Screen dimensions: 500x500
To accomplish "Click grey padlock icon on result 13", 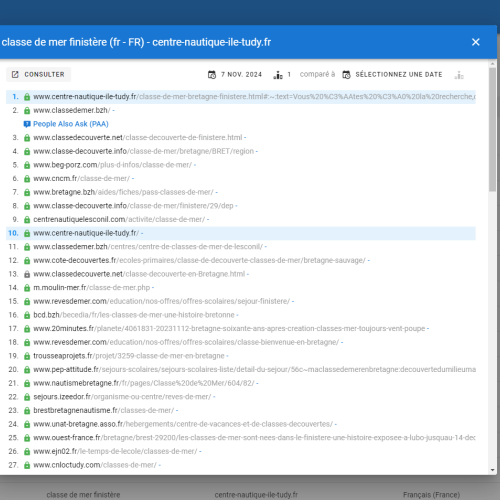I will coord(27,274).
